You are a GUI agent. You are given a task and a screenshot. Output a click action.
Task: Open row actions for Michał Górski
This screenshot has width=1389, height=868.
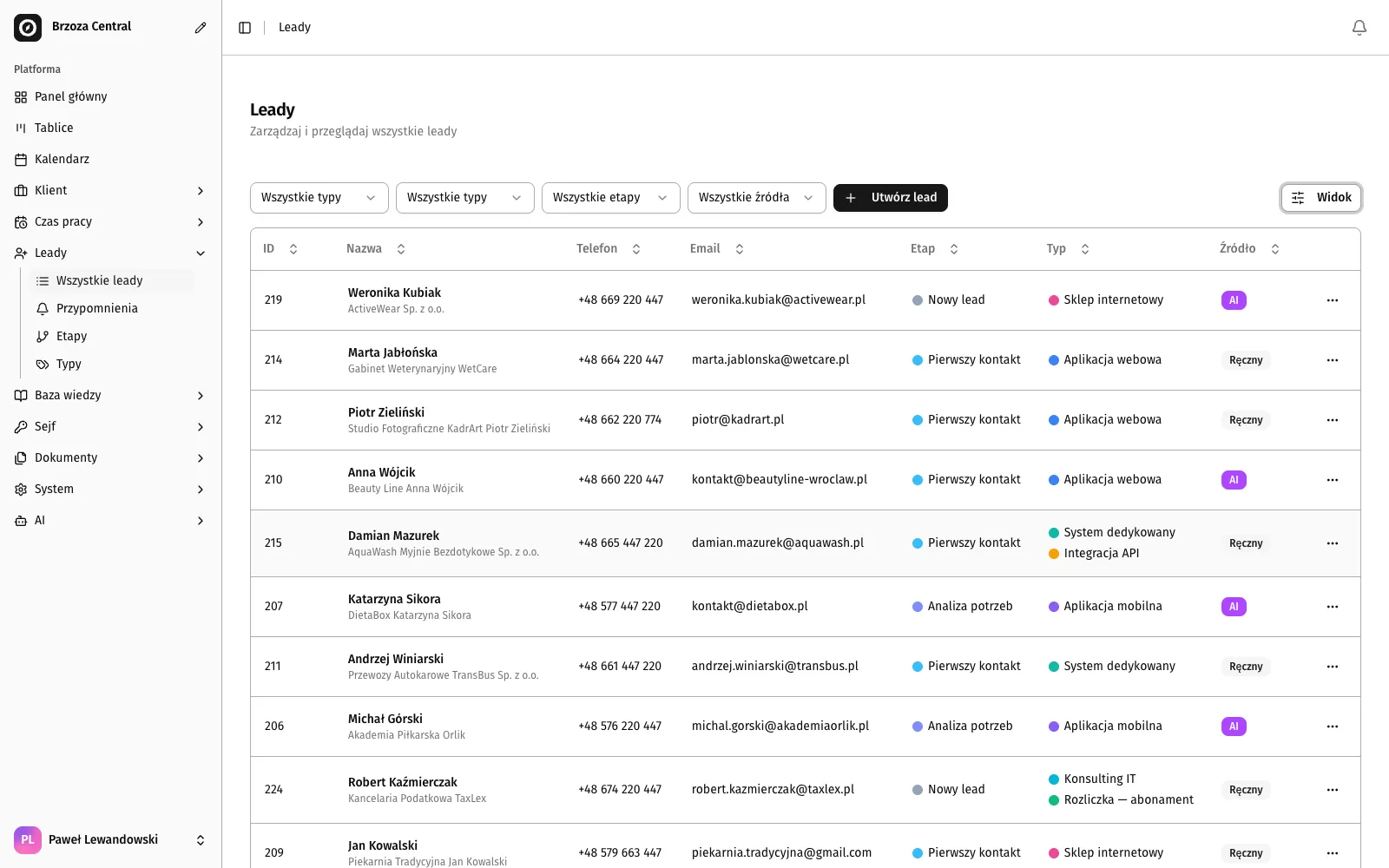pos(1333,727)
